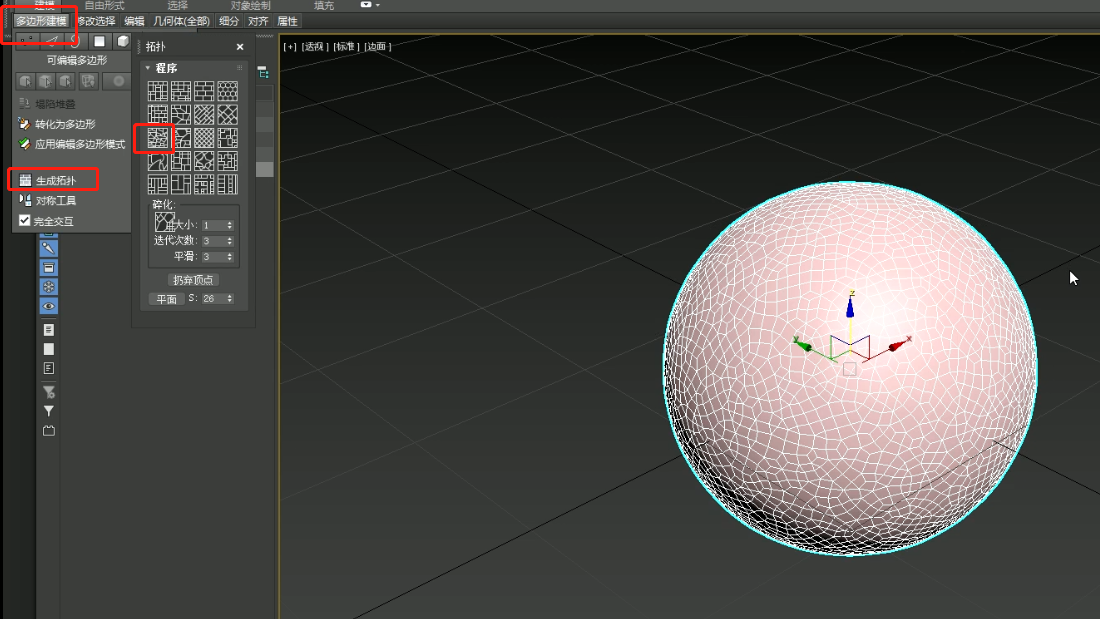
Task: Open the 细分 tab
Action: [x=229, y=21]
